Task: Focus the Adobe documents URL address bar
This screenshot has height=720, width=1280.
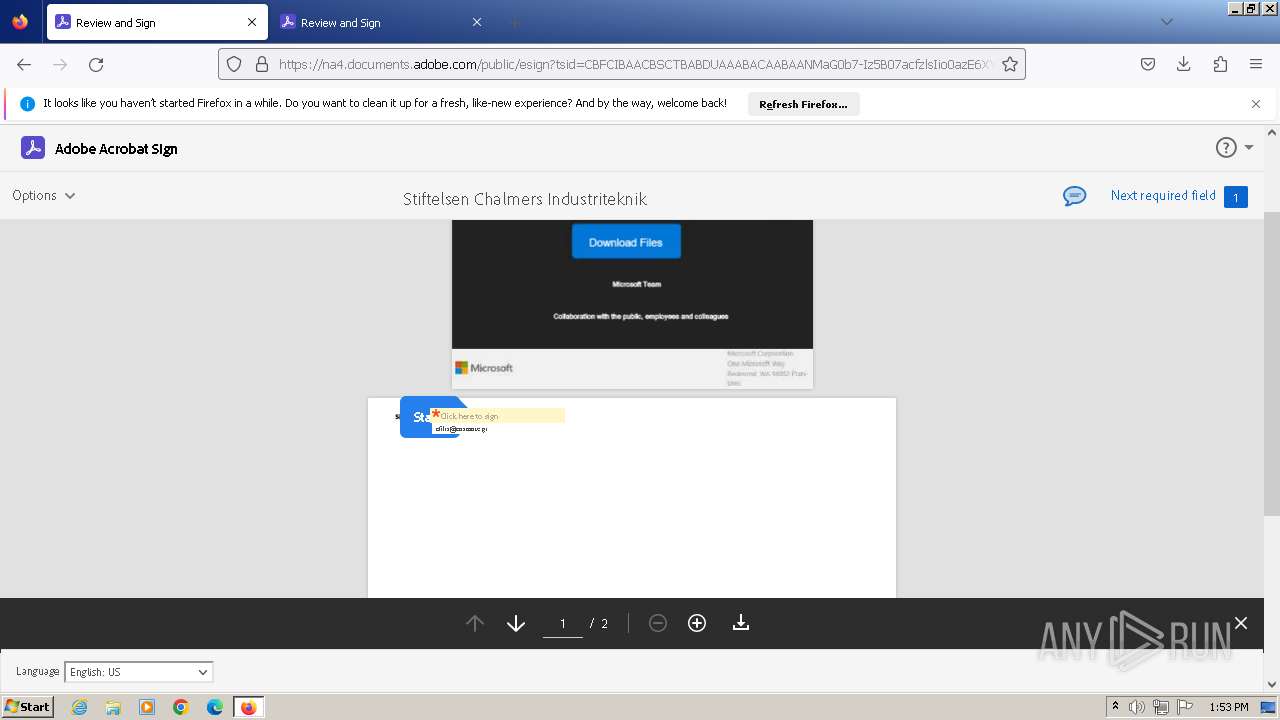Action: click(x=635, y=64)
